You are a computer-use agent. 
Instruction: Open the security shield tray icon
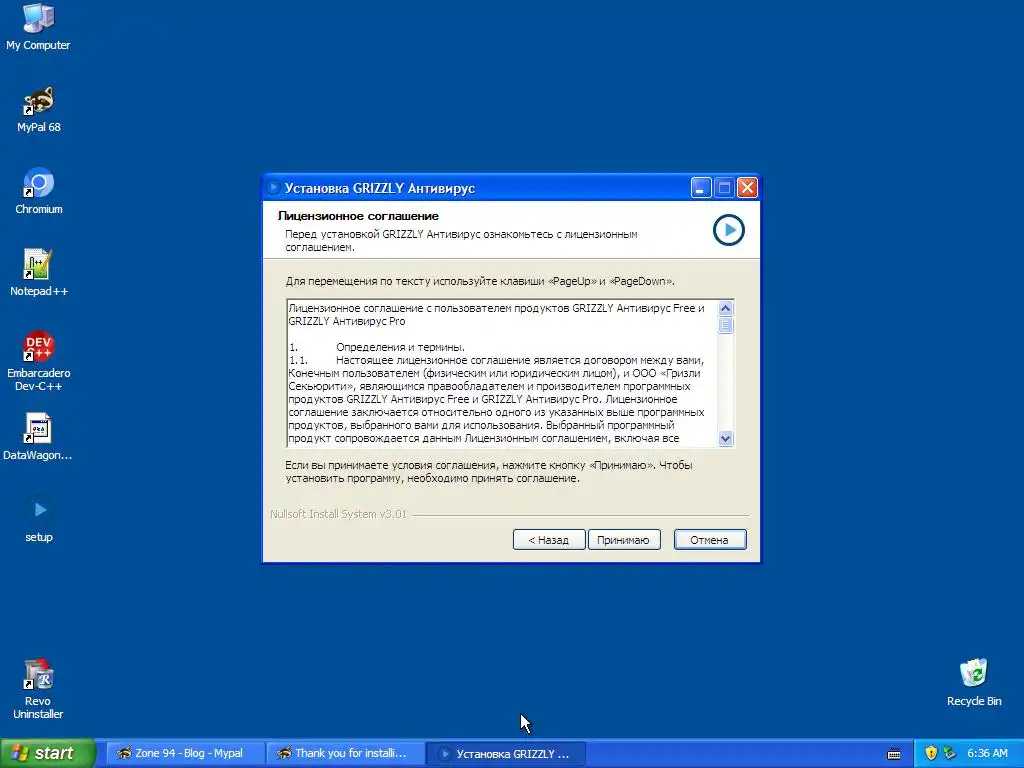(931, 753)
